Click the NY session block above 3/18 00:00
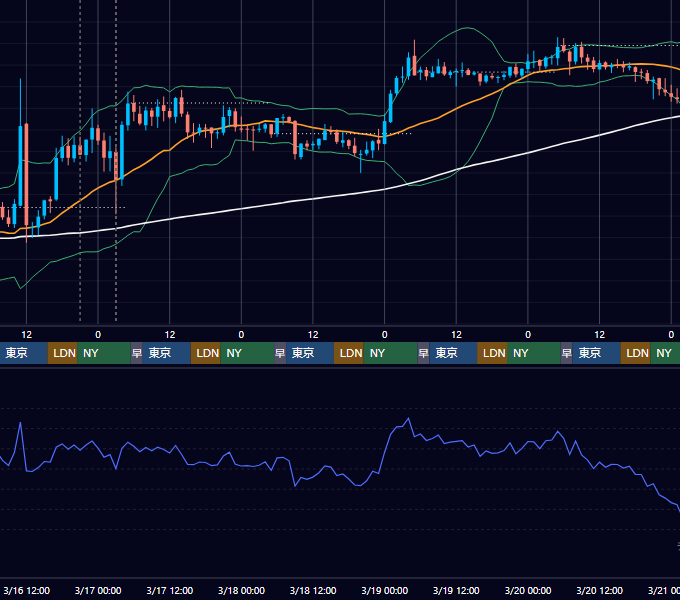This screenshot has width=680, height=600. (x=247, y=353)
